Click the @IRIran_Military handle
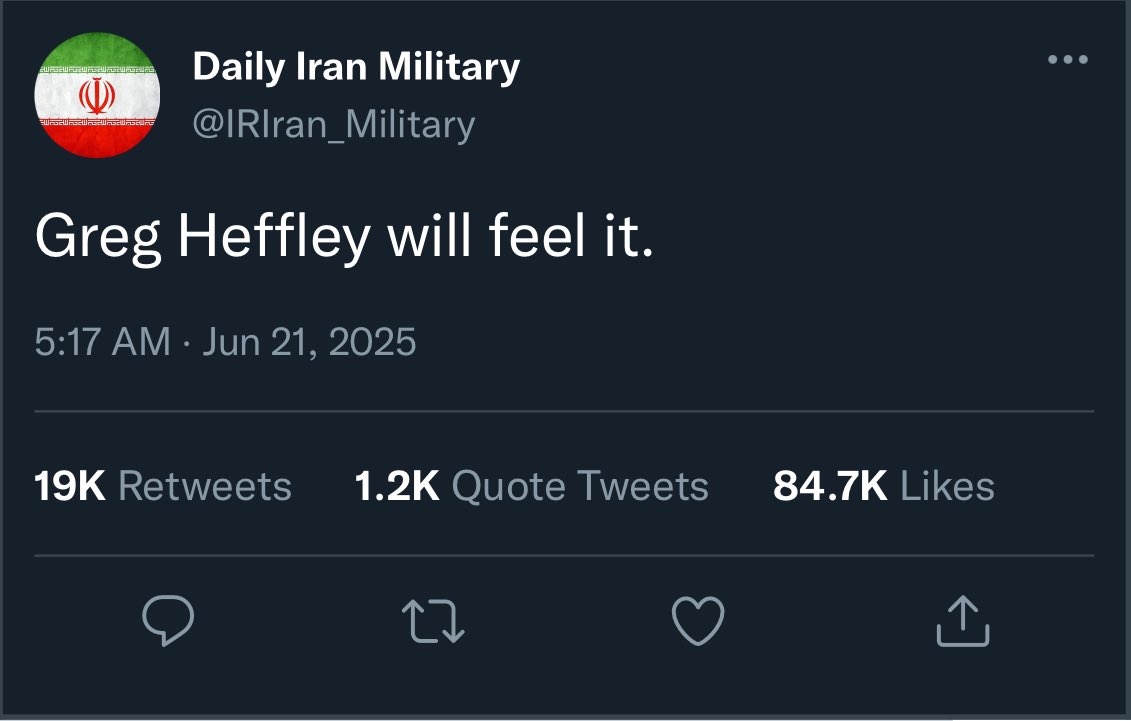 click(x=333, y=125)
